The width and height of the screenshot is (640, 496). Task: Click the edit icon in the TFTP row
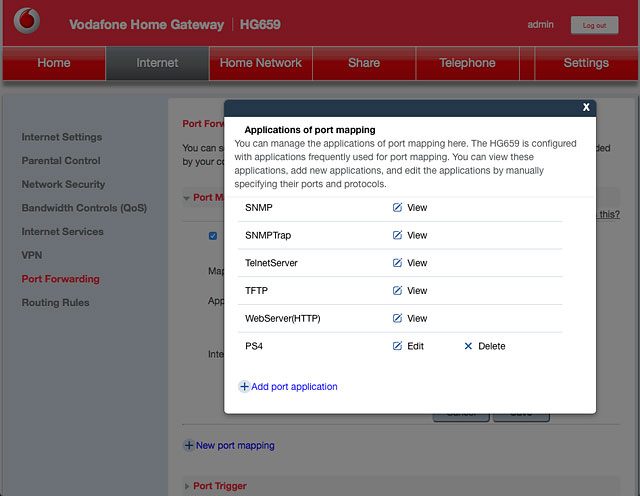(397, 291)
